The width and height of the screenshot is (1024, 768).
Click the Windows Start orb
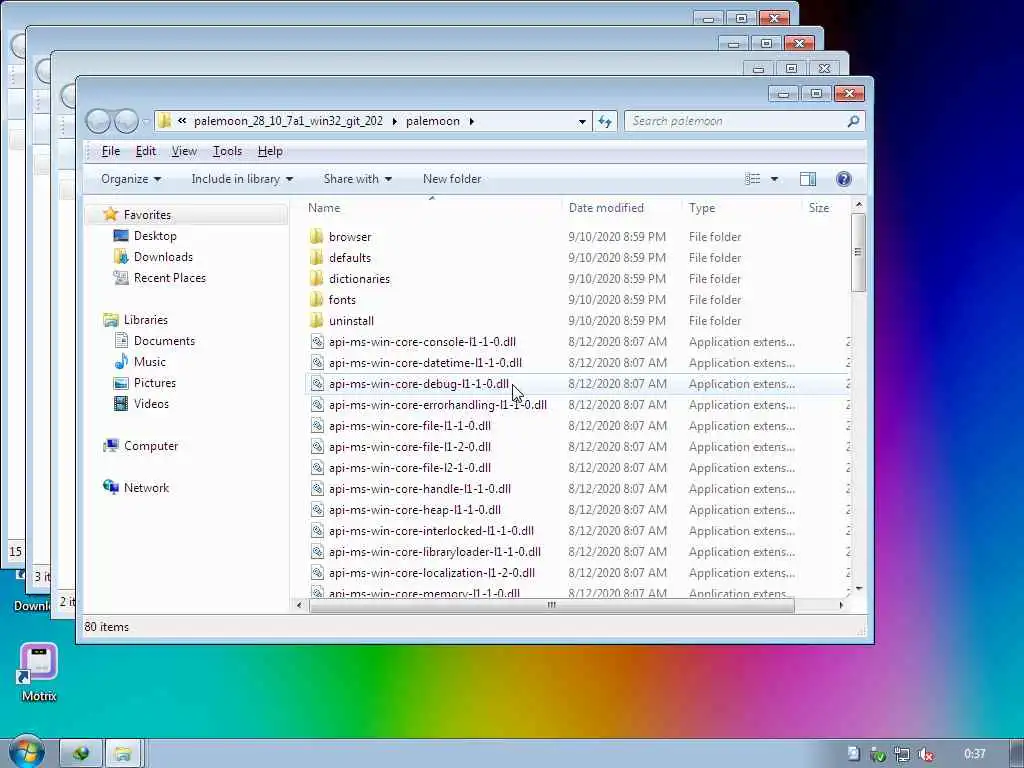coord(26,752)
